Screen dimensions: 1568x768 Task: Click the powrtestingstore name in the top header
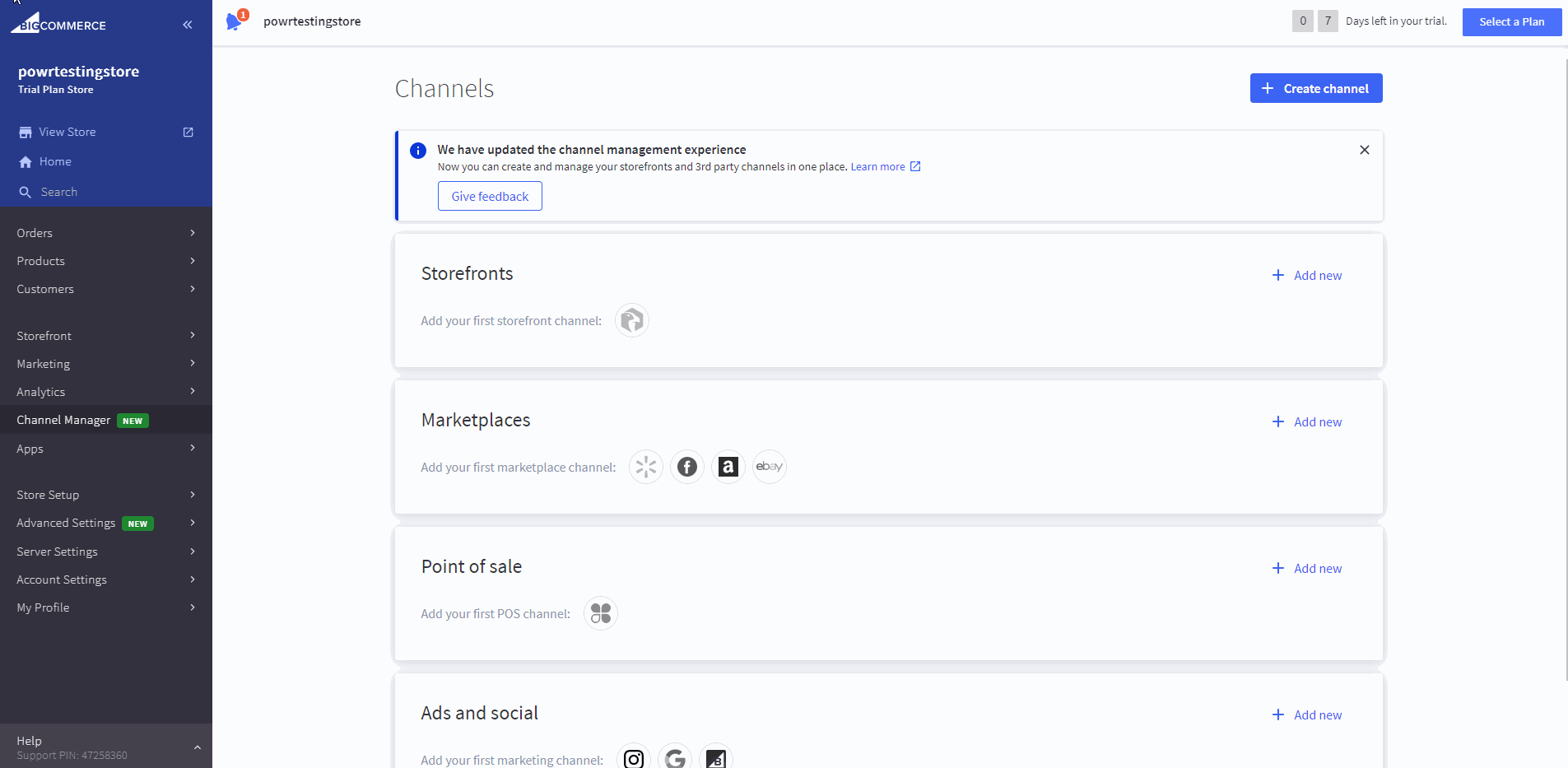coord(312,21)
